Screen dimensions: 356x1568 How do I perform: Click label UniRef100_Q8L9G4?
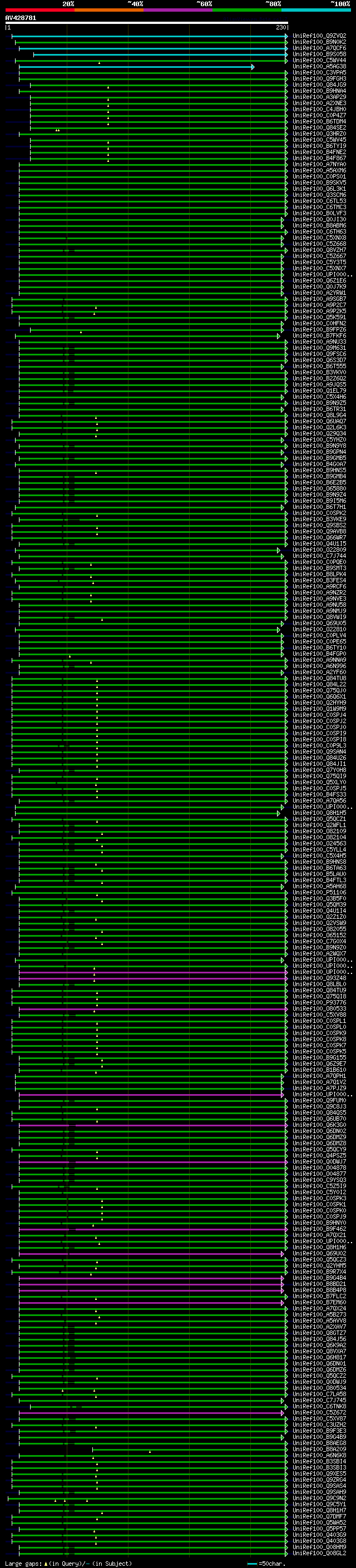click(319, 415)
